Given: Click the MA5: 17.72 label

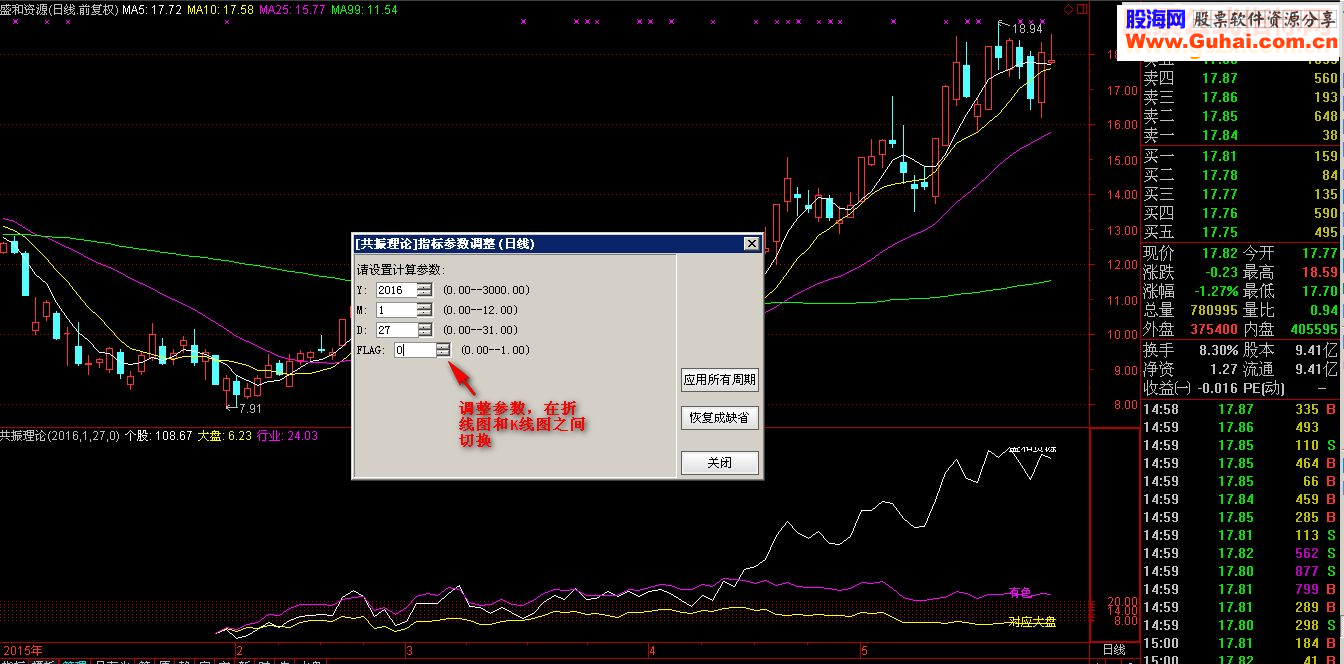Looking at the screenshot, I should [x=152, y=9].
